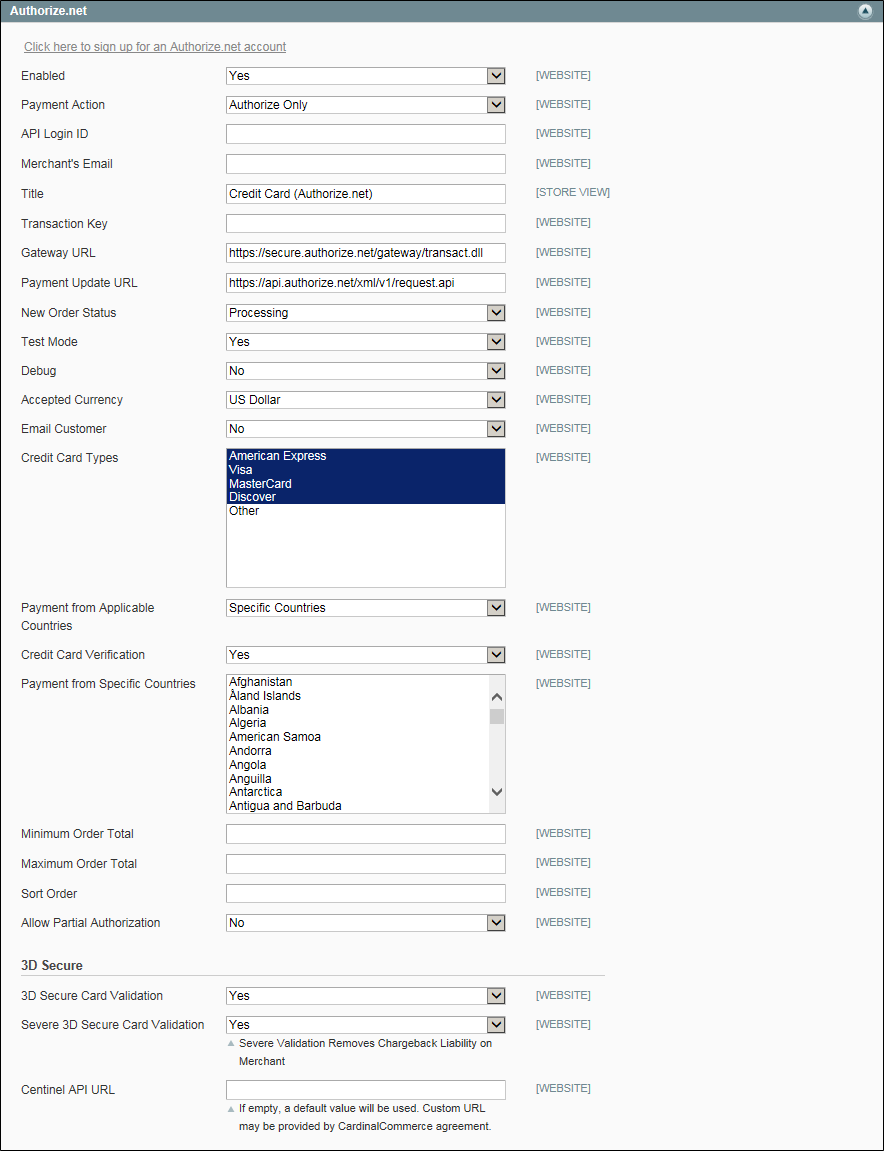Viewport: 884px width, 1151px height.
Task: Click the countries list scroll-up arrow
Action: coord(497,697)
